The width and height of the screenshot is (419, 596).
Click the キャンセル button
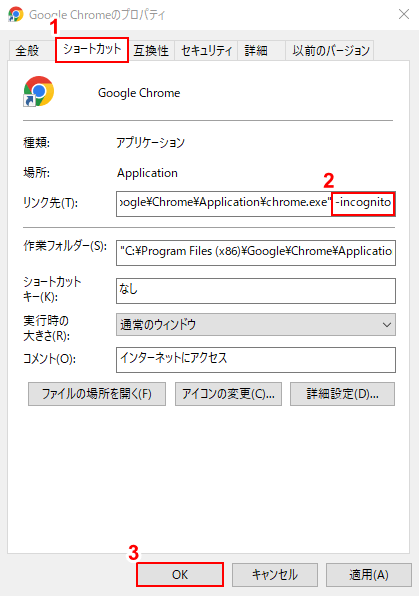(x=275, y=574)
